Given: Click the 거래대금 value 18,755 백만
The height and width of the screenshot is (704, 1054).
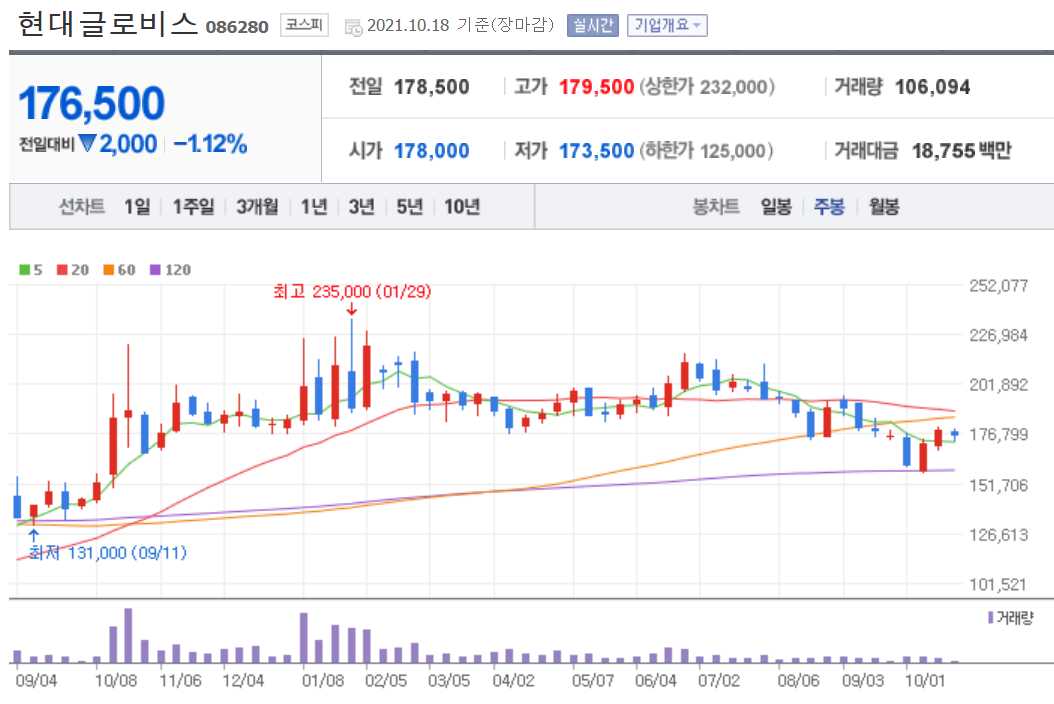Looking at the screenshot, I should 961,151.
